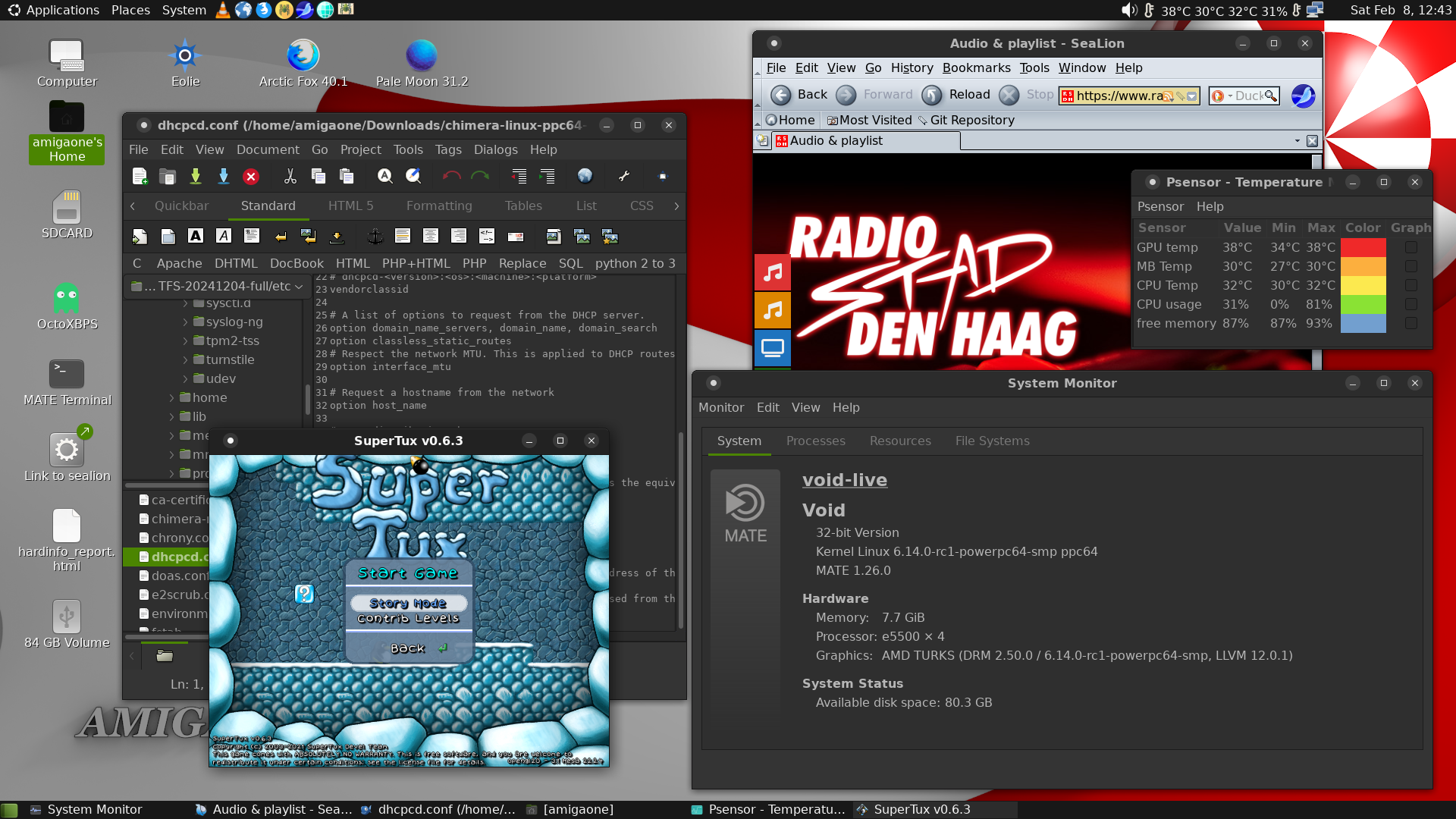Viewport: 1456px width, 819px height.
Task: Click the Open file folder icon in Bluefish
Action: tap(168, 176)
